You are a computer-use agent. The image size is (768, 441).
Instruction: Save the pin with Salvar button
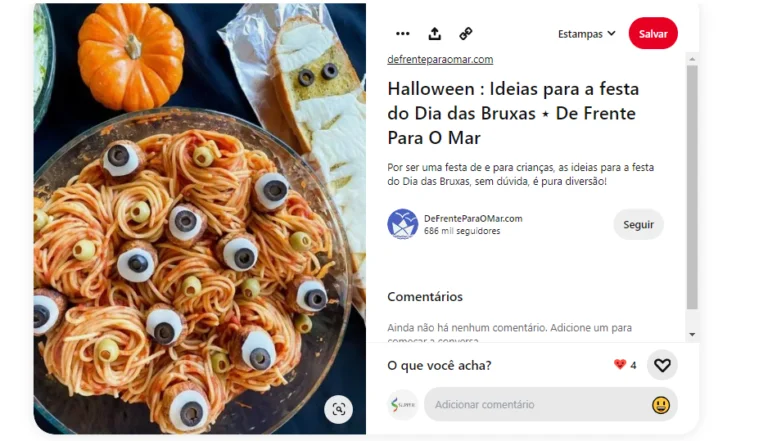click(653, 34)
